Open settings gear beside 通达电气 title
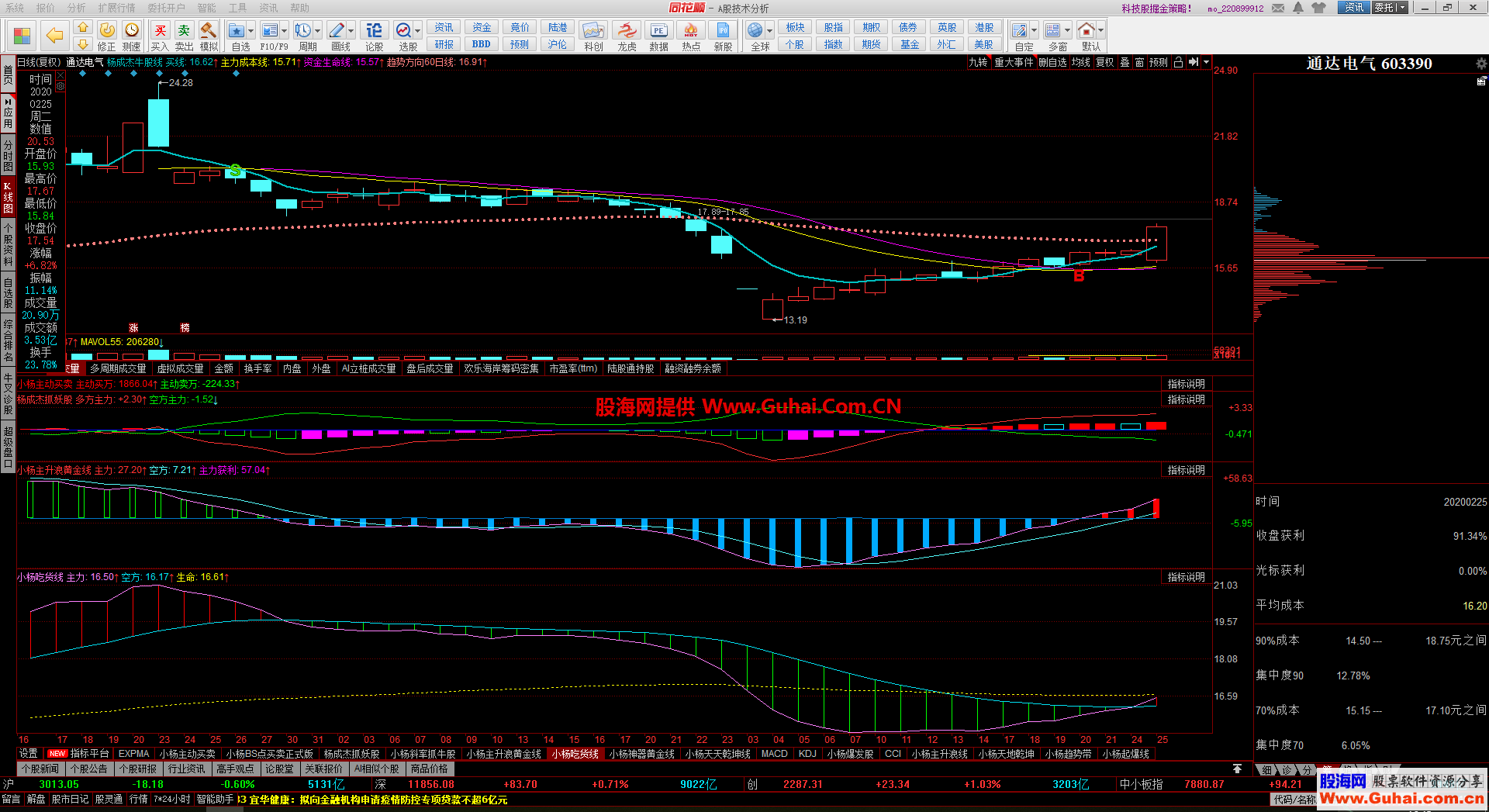 (x=1481, y=64)
